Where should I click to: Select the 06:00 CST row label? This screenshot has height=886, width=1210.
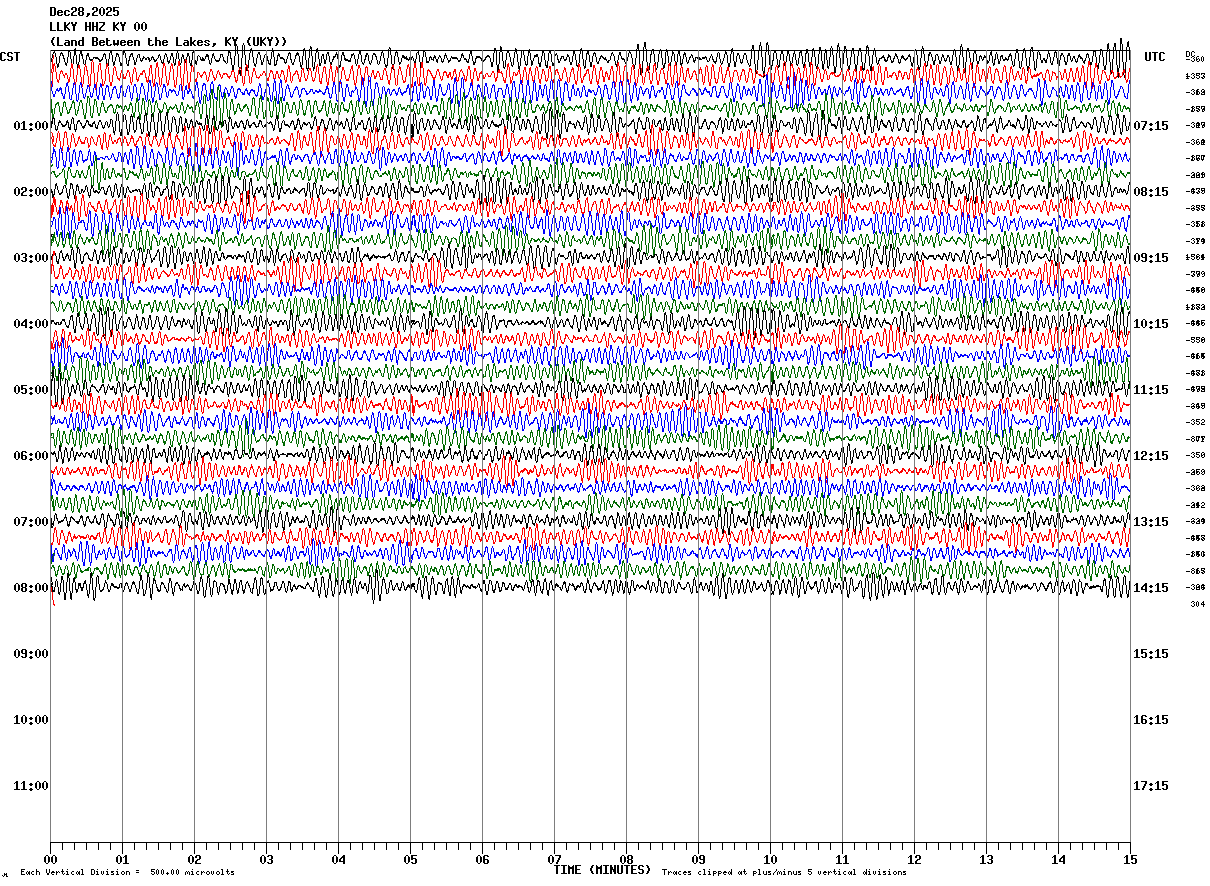[31, 456]
